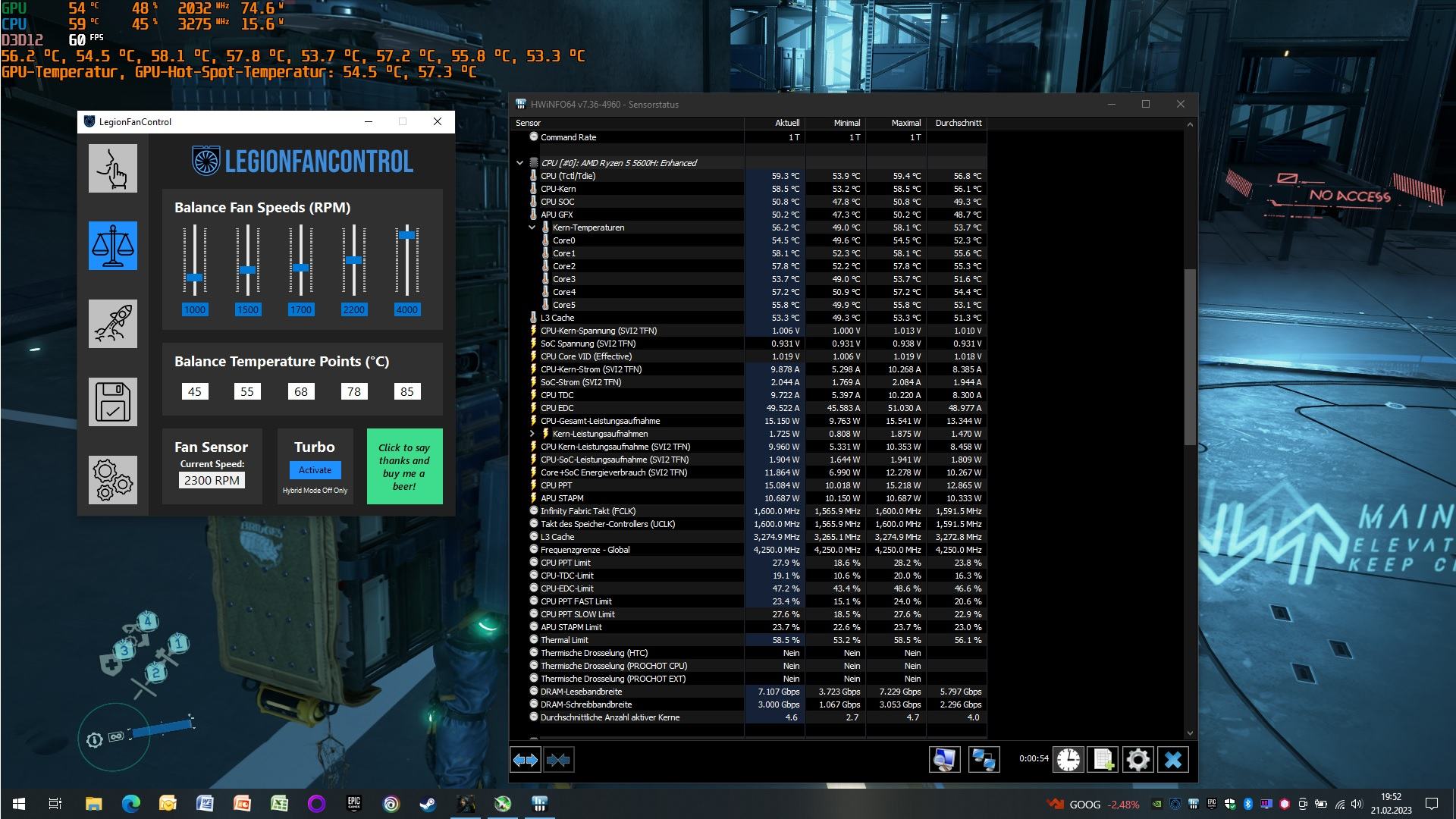Click the 1000 RPM fan speed slider handle
Viewport: 1456px width, 819px height.
tap(195, 278)
